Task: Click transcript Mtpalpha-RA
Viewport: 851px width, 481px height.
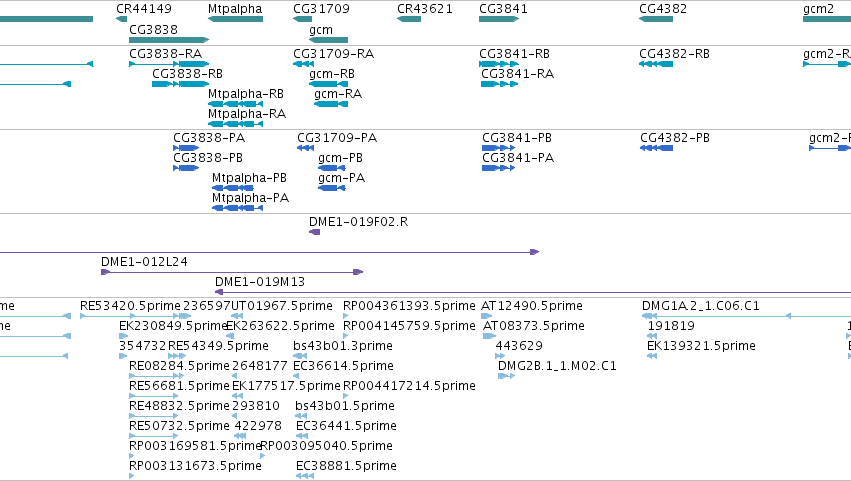Action: (247, 114)
